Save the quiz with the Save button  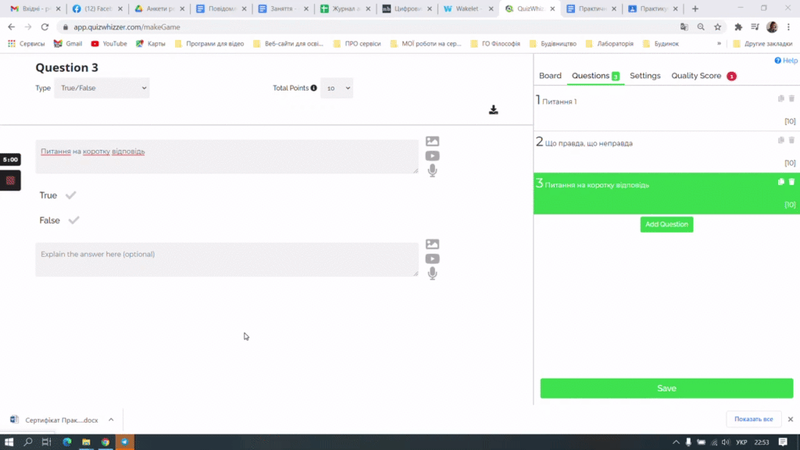coord(666,388)
